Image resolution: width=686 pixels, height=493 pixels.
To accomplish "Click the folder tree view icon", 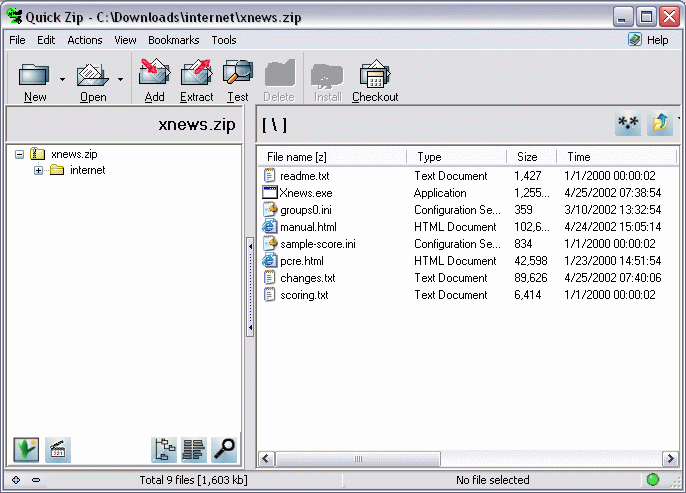I will (165, 450).
